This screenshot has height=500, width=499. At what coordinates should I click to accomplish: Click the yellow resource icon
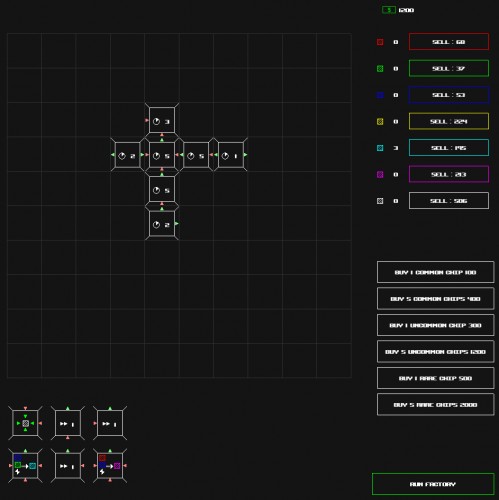(380, 121)
